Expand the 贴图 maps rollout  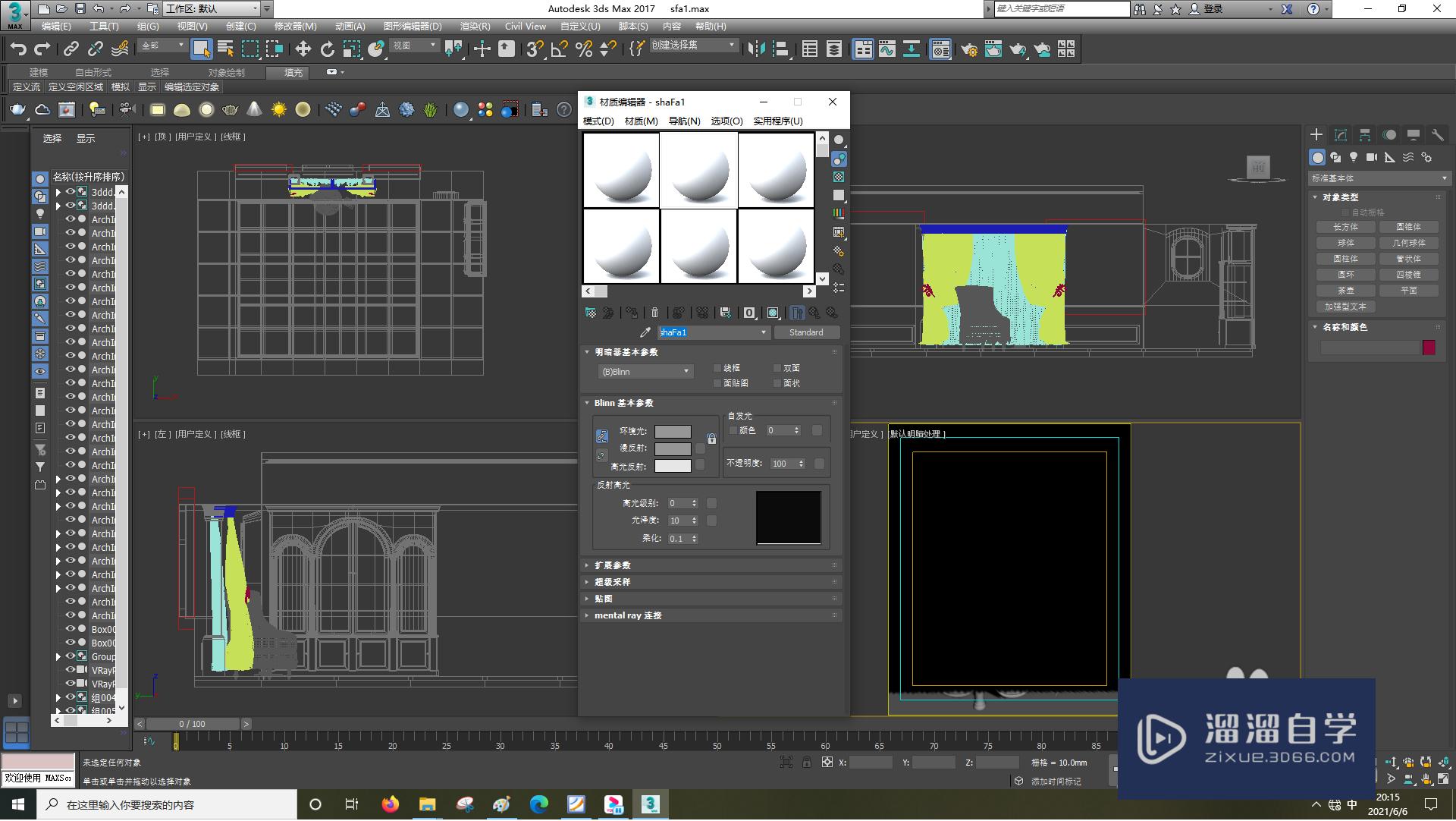[x=604, y=599]
